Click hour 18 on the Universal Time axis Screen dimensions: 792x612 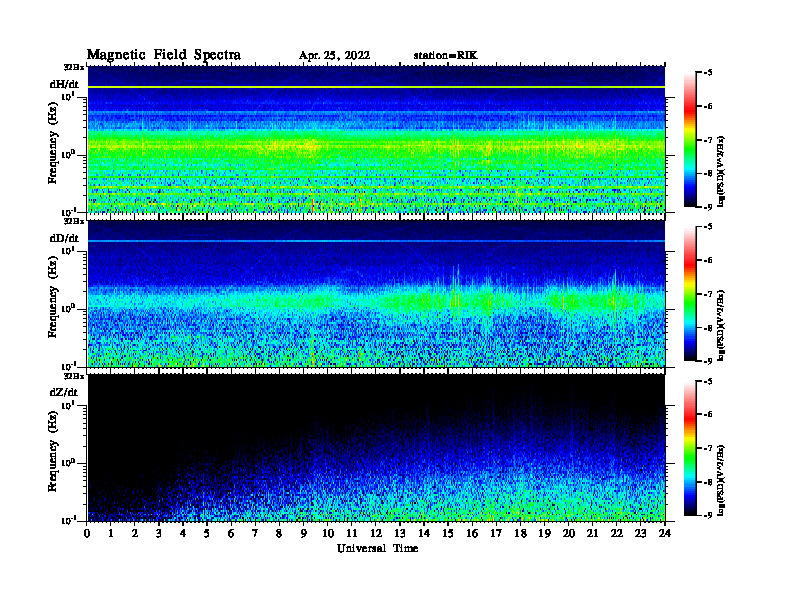click(520, 533)
